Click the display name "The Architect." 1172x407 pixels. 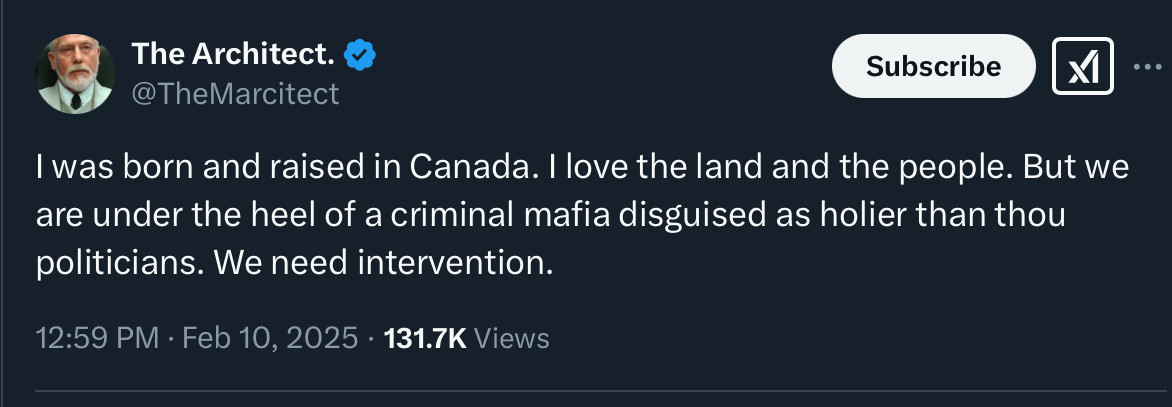pyautogui.click(x=233, y=56)
